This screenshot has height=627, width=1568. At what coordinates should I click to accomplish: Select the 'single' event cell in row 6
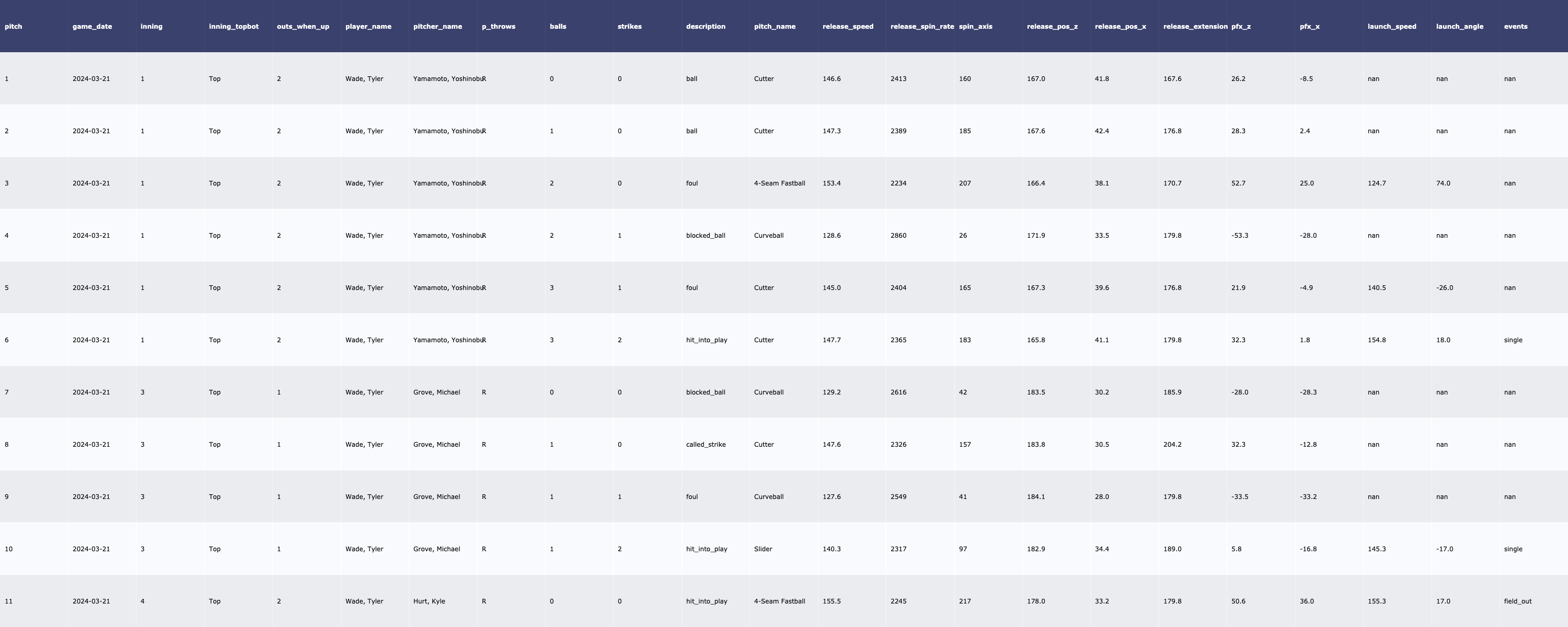[1513, 340]
